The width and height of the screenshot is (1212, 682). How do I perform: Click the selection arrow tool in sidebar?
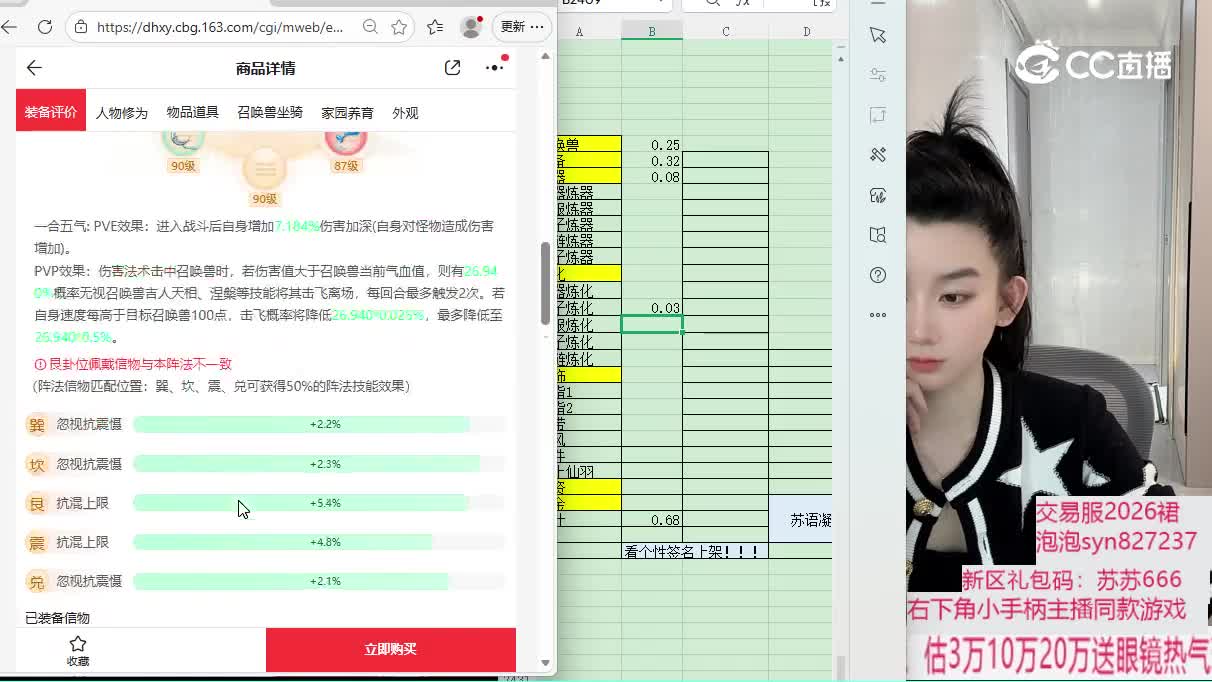878,35
